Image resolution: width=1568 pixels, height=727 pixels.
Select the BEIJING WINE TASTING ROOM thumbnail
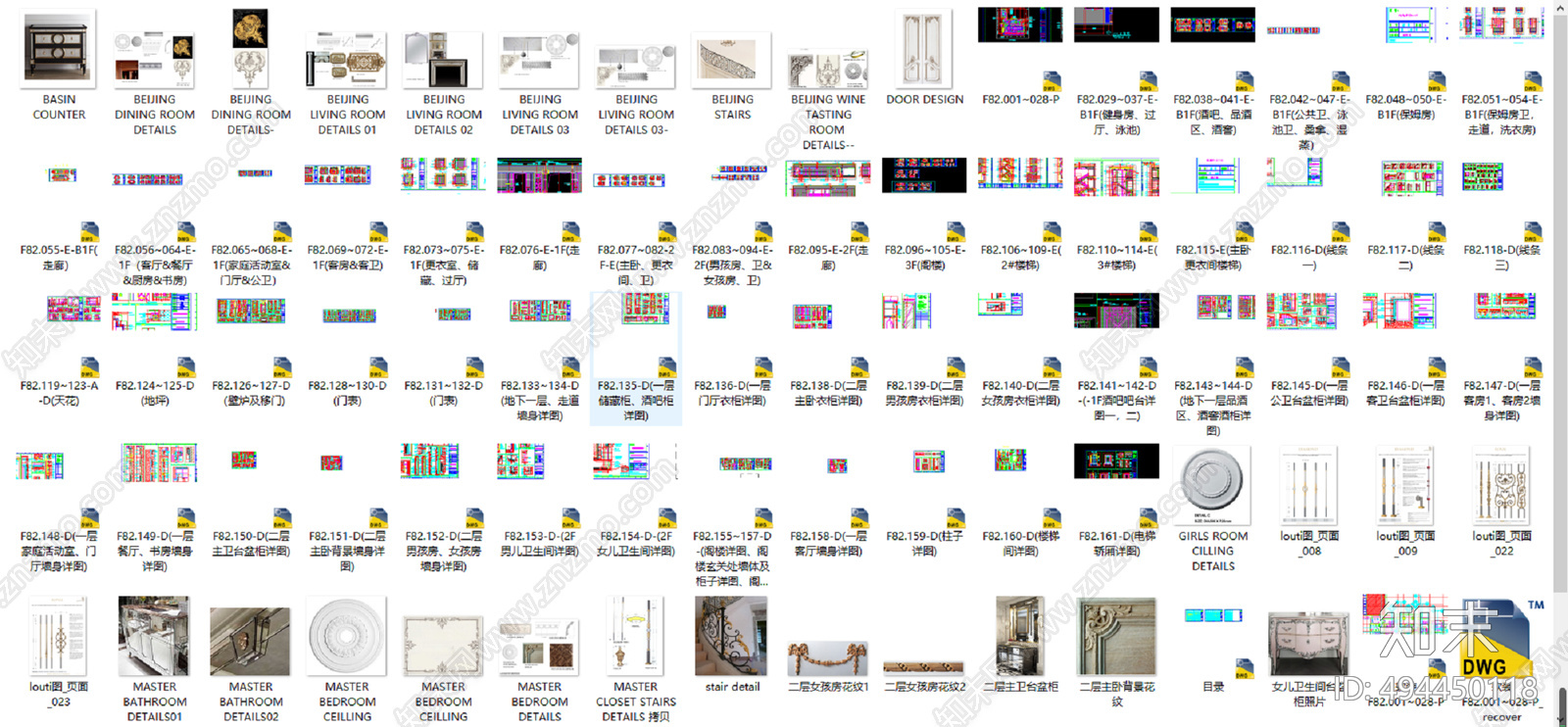tap(828, 71)
